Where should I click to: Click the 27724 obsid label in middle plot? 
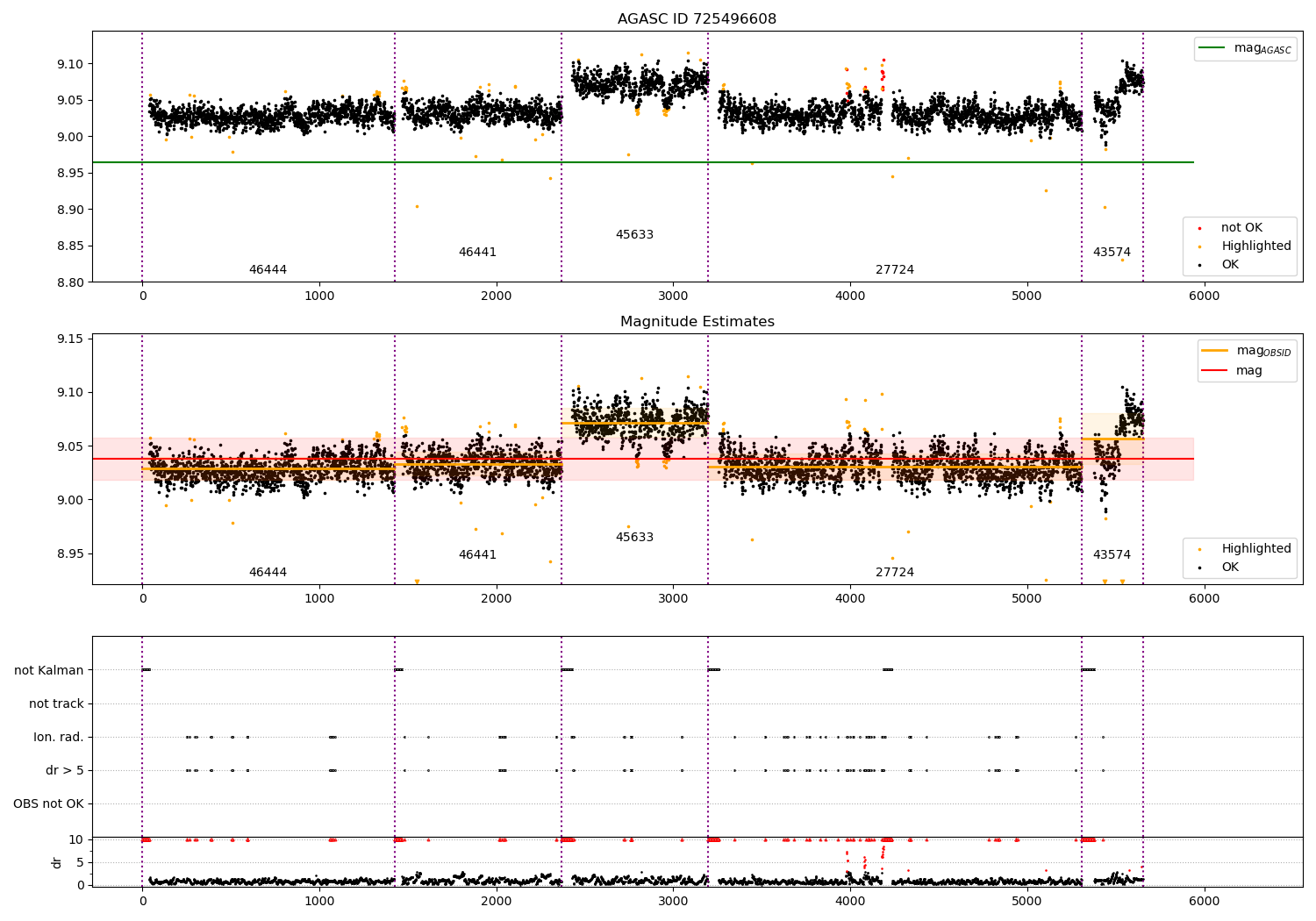[895, 573]
